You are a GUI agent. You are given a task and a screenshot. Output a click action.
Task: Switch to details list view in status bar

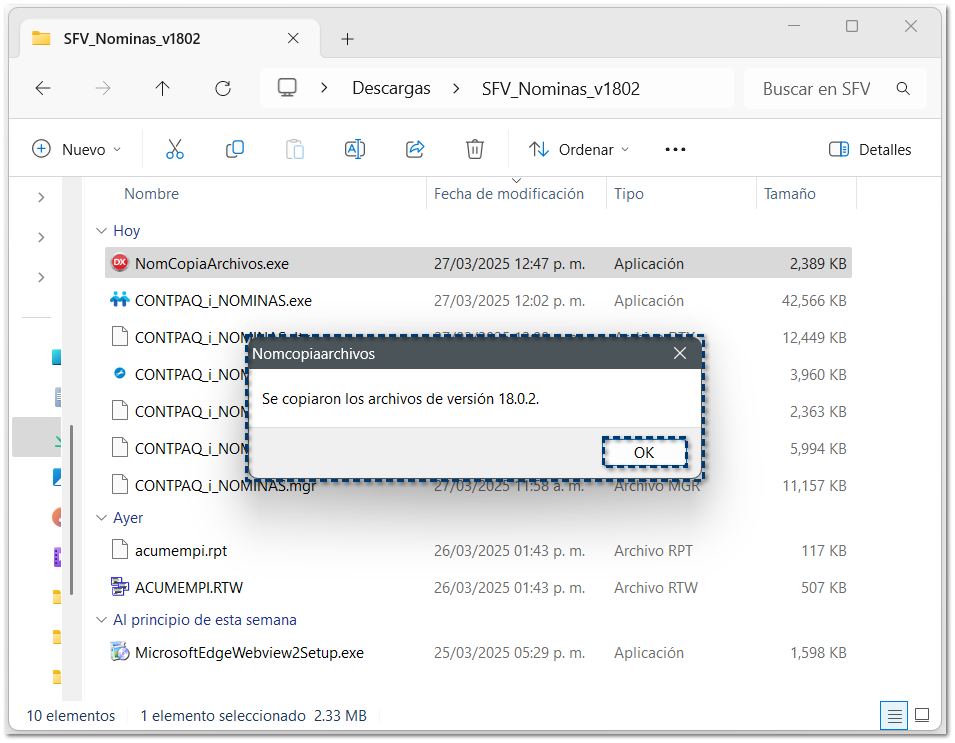[895, 716]
